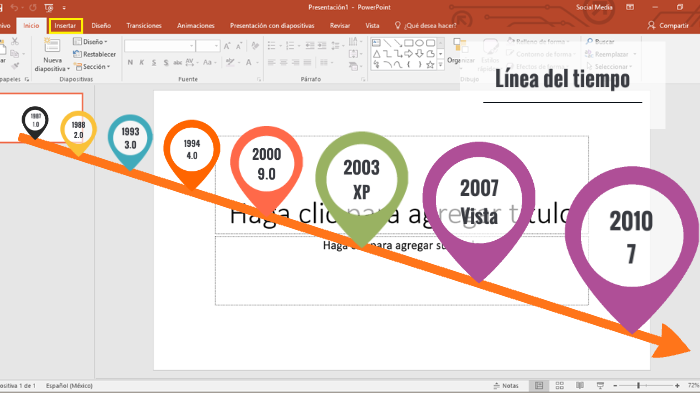Expand the slide Diseño layout dropdown
Viewport: 700px width, 393px height.
point(91,42)
